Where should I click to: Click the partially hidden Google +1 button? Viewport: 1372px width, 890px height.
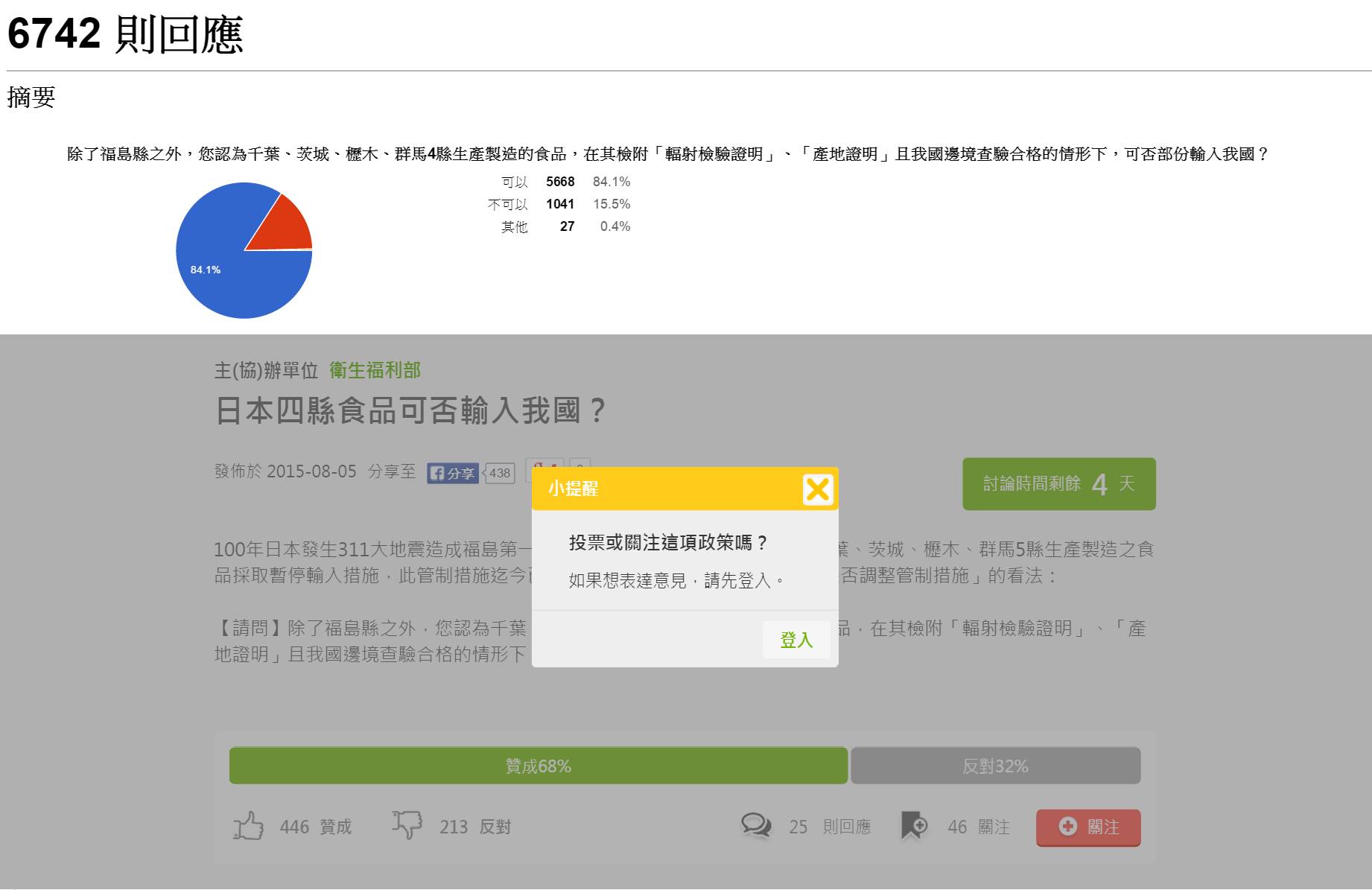tap(545, 463)
